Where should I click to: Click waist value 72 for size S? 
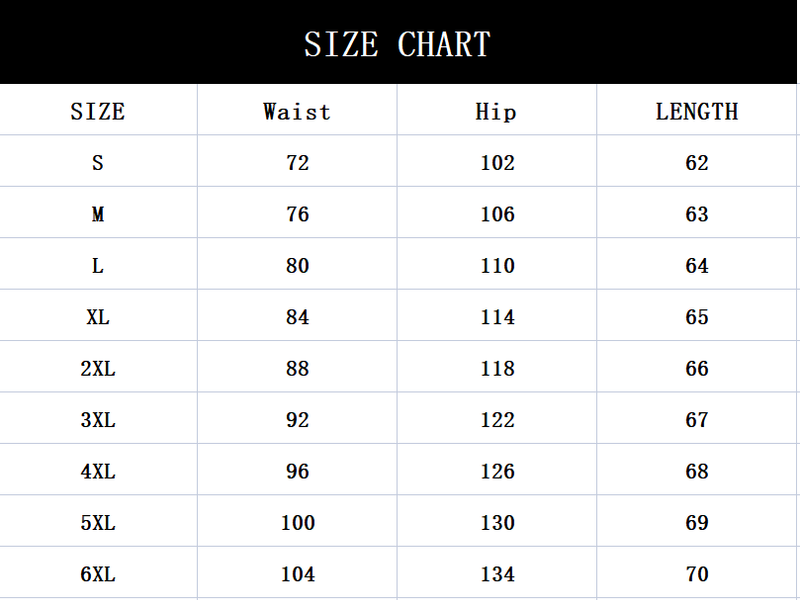point(297,163)
